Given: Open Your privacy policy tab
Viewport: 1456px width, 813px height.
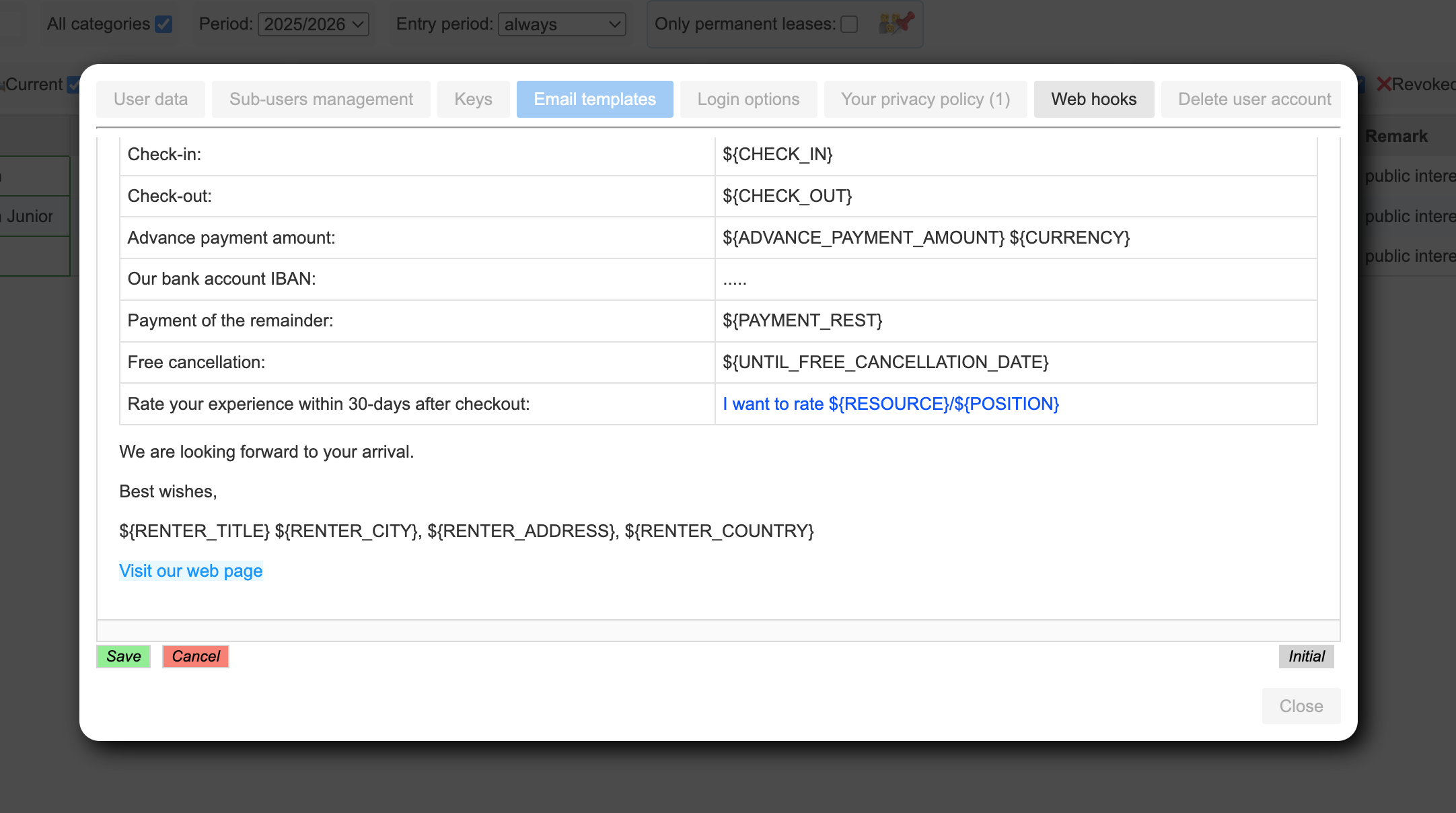Looking at the screenshot, I should 925,99.
